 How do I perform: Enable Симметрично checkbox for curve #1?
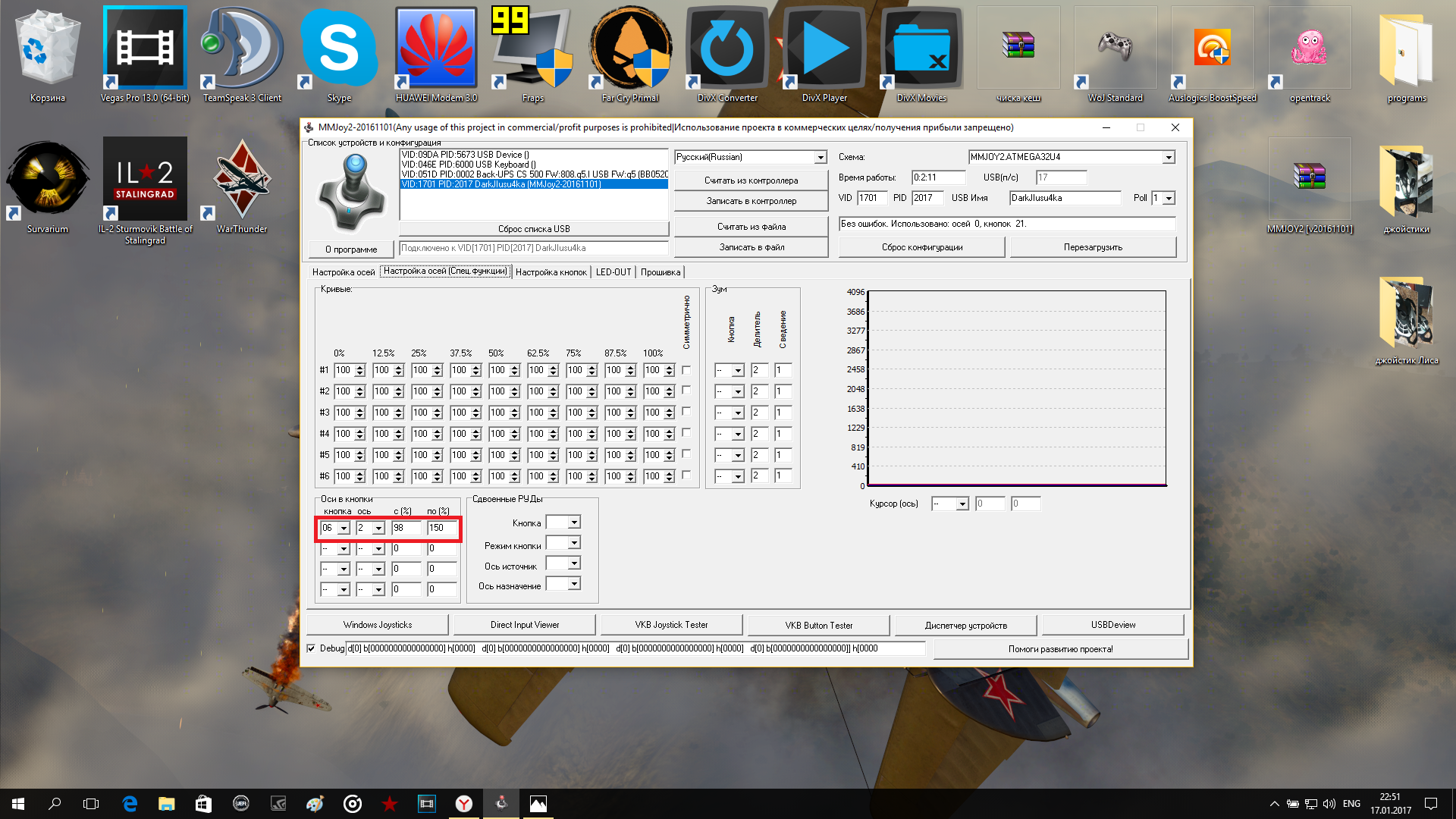[686, 370]
